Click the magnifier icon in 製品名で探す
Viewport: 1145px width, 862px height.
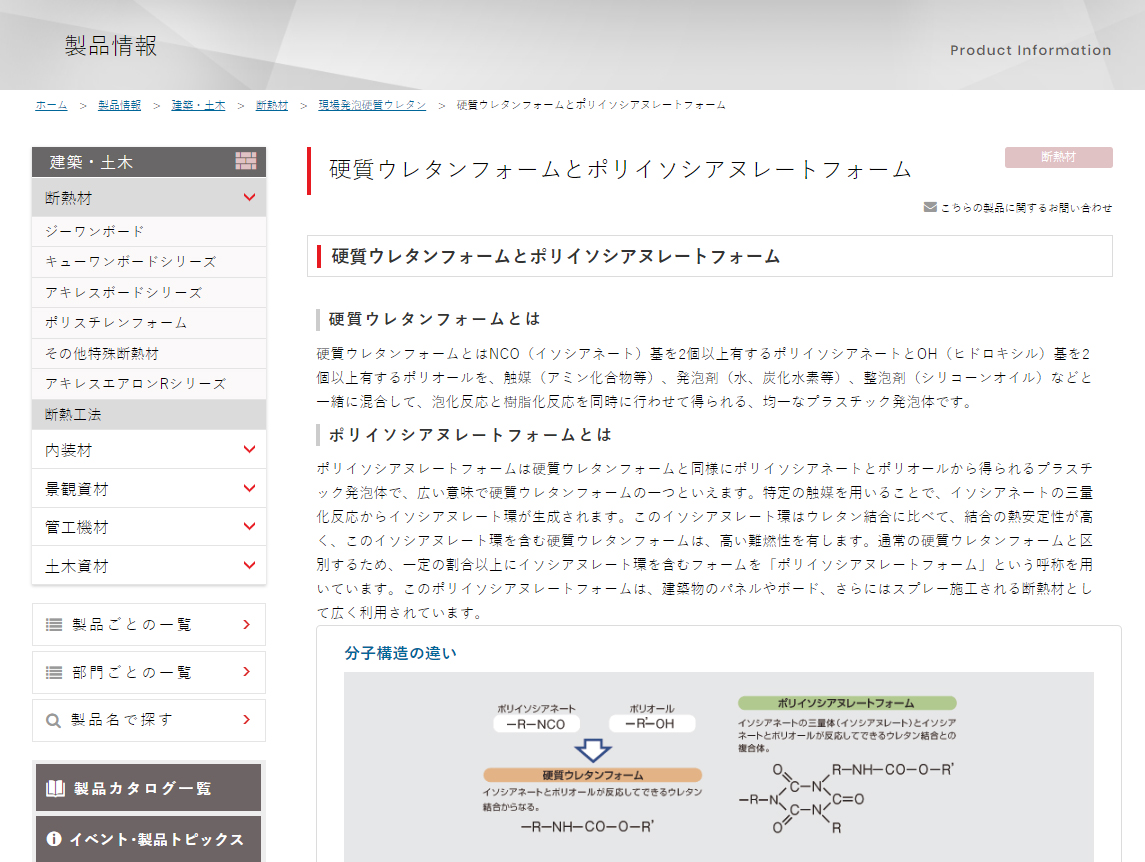click(x=53, y=720)
